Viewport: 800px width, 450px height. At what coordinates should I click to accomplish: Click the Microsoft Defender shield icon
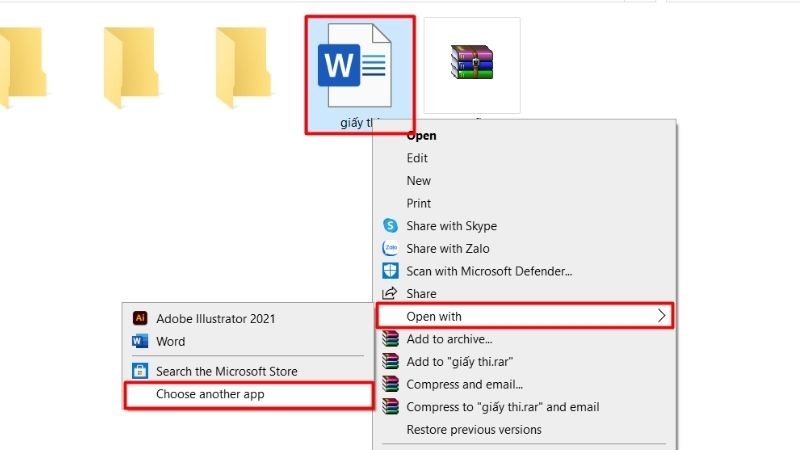(x=391, y=271)
